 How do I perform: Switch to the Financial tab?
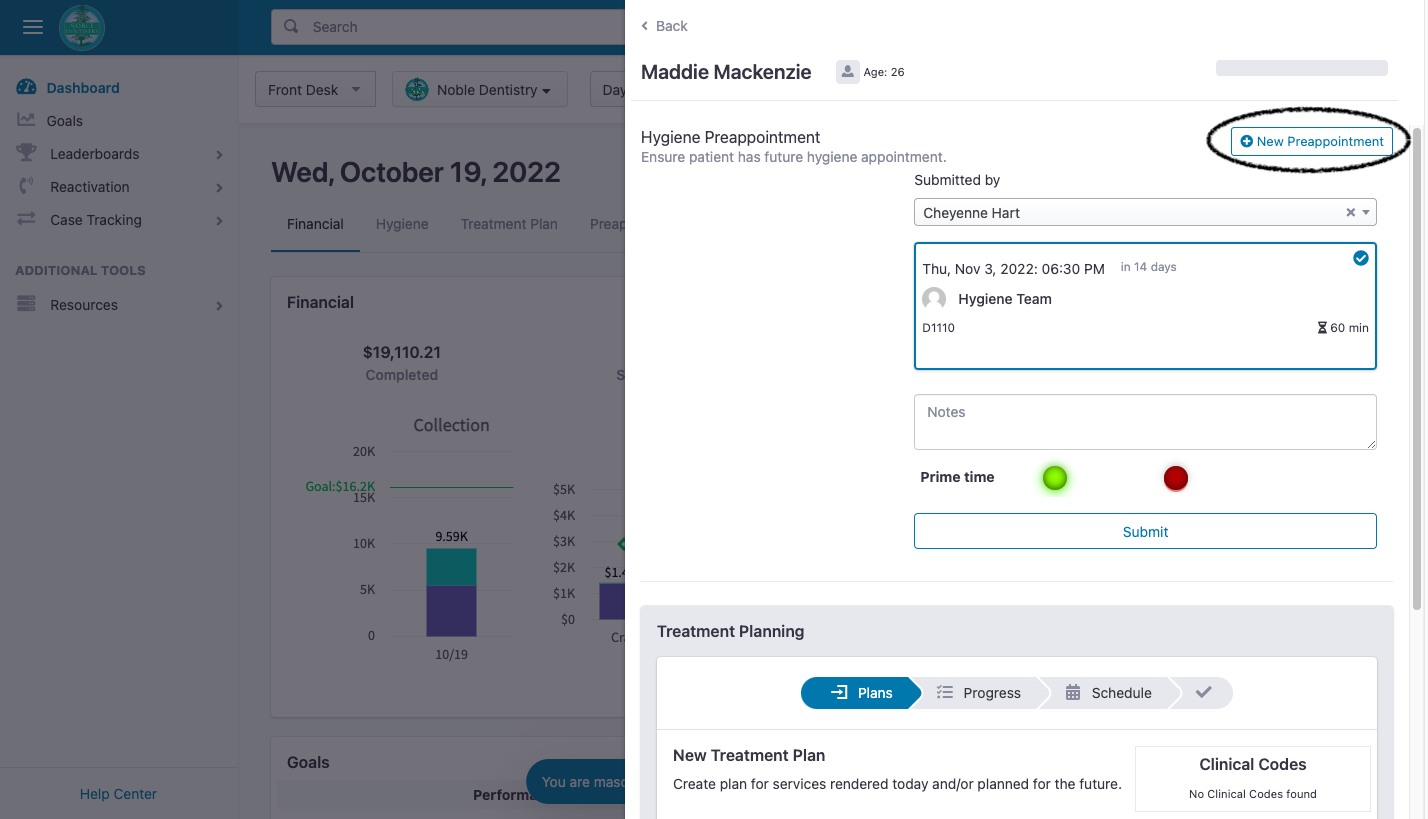[x=315, y=224]
